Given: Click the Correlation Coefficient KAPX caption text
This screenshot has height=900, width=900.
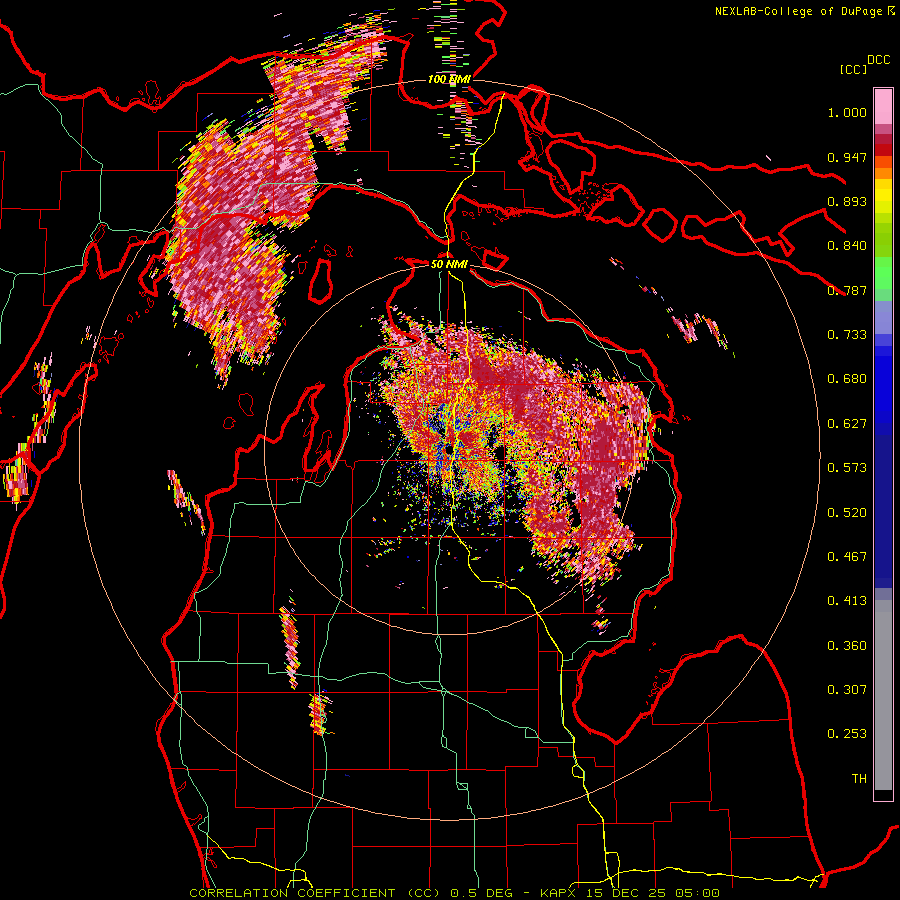Looking at the screenshot, I should [454, 893].
